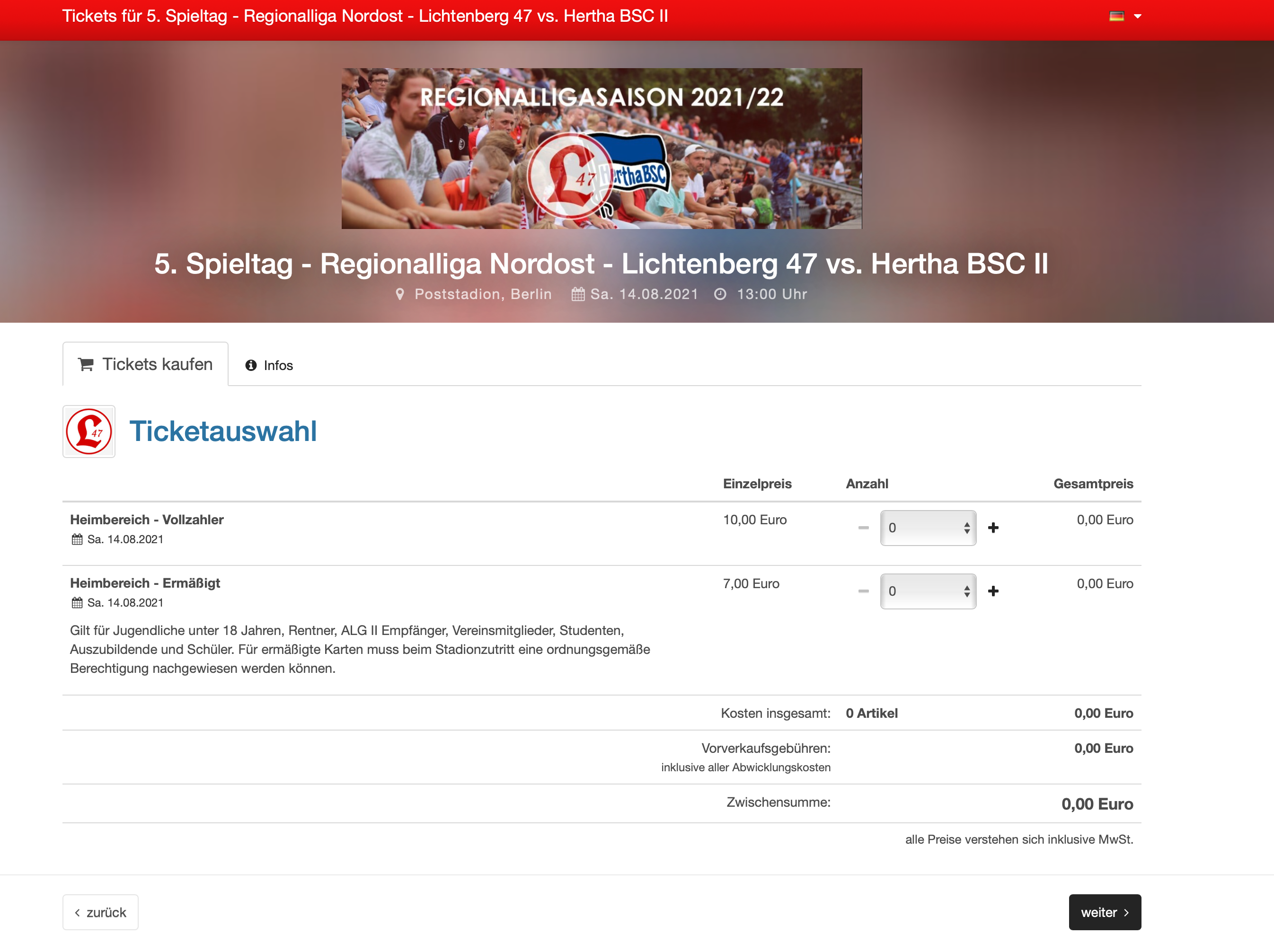Click the header calendar icon
The width and height of the screenshot is (1274, 952).
[578, 294]
